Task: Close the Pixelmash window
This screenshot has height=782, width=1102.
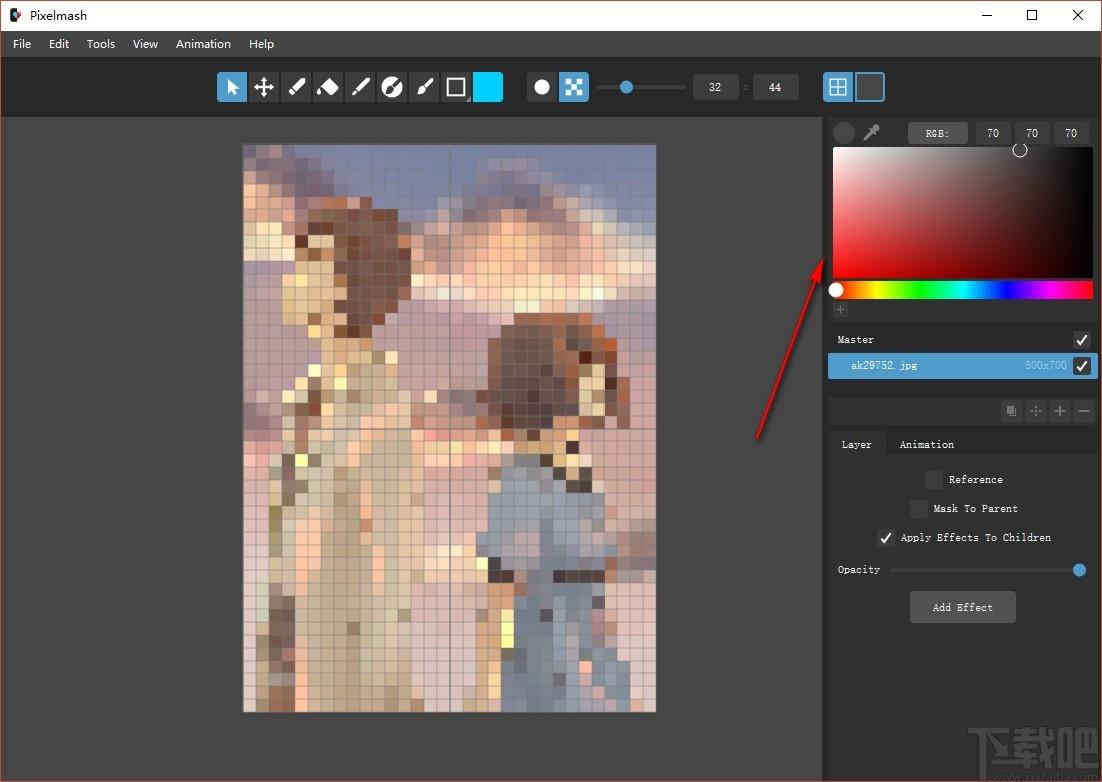Action: (1077, 15)
